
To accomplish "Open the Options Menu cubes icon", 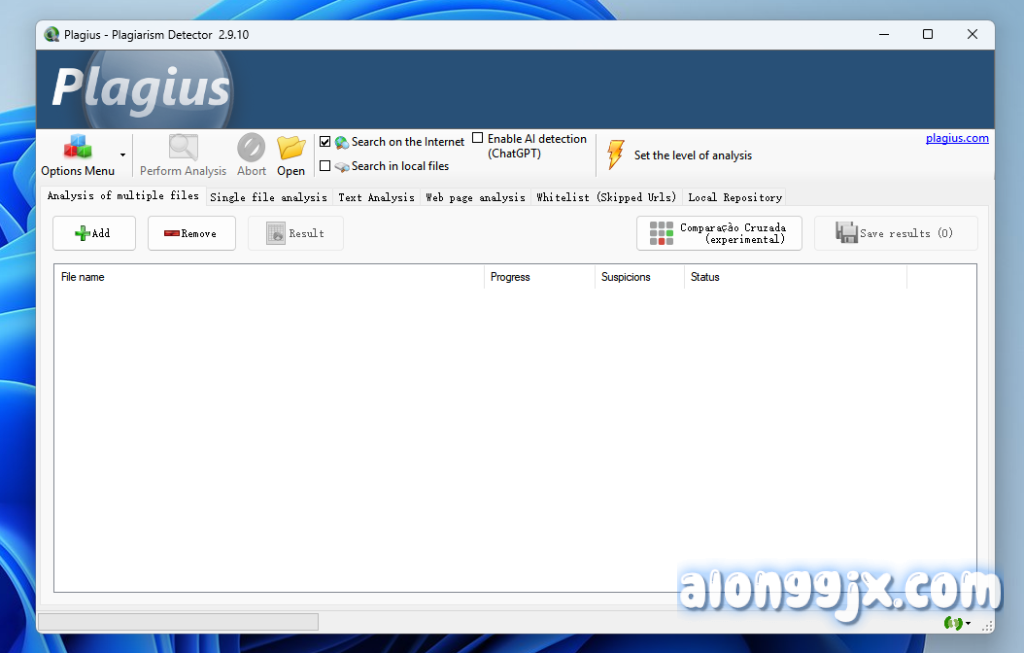I will pos(78,148).
